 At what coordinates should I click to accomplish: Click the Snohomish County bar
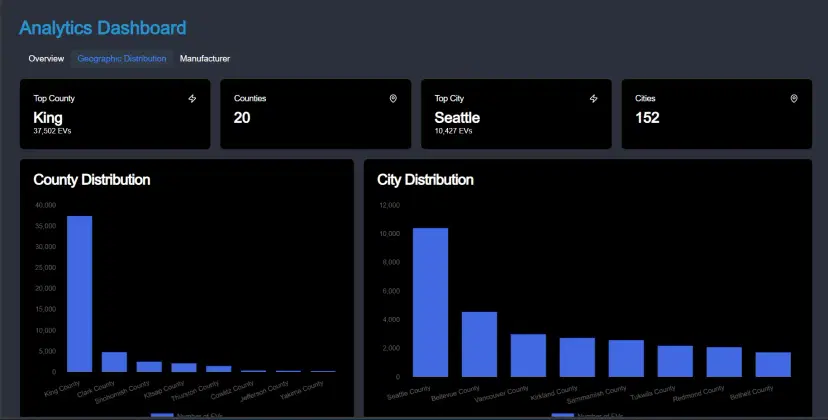[149, 366]
